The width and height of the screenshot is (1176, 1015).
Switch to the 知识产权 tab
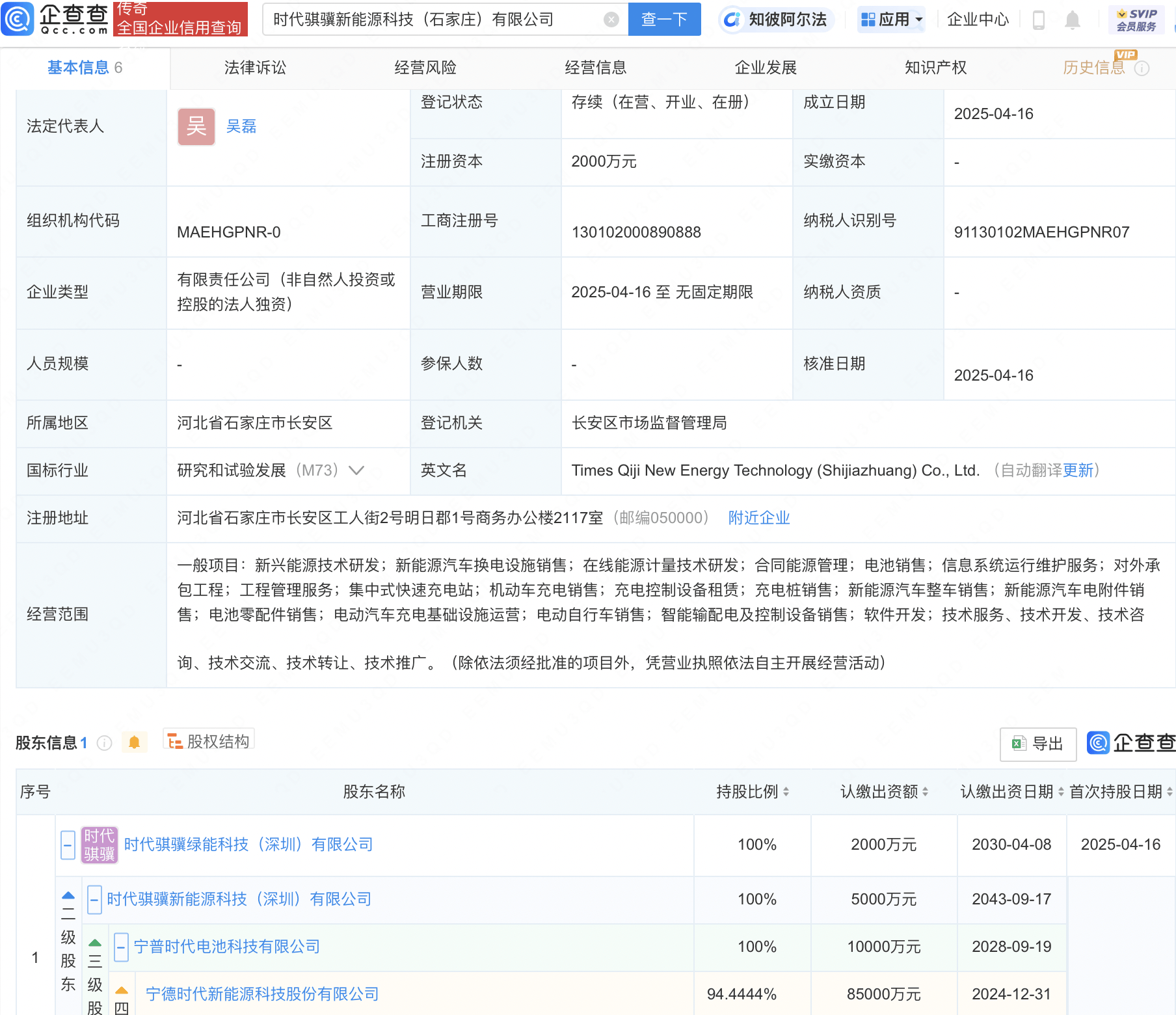coord(935,67)
